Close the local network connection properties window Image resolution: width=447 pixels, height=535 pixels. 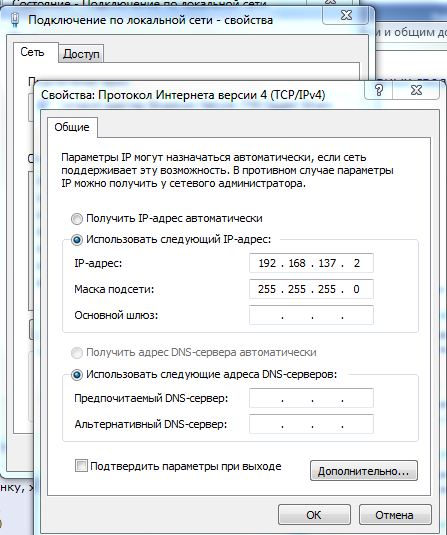pos(346,15)
